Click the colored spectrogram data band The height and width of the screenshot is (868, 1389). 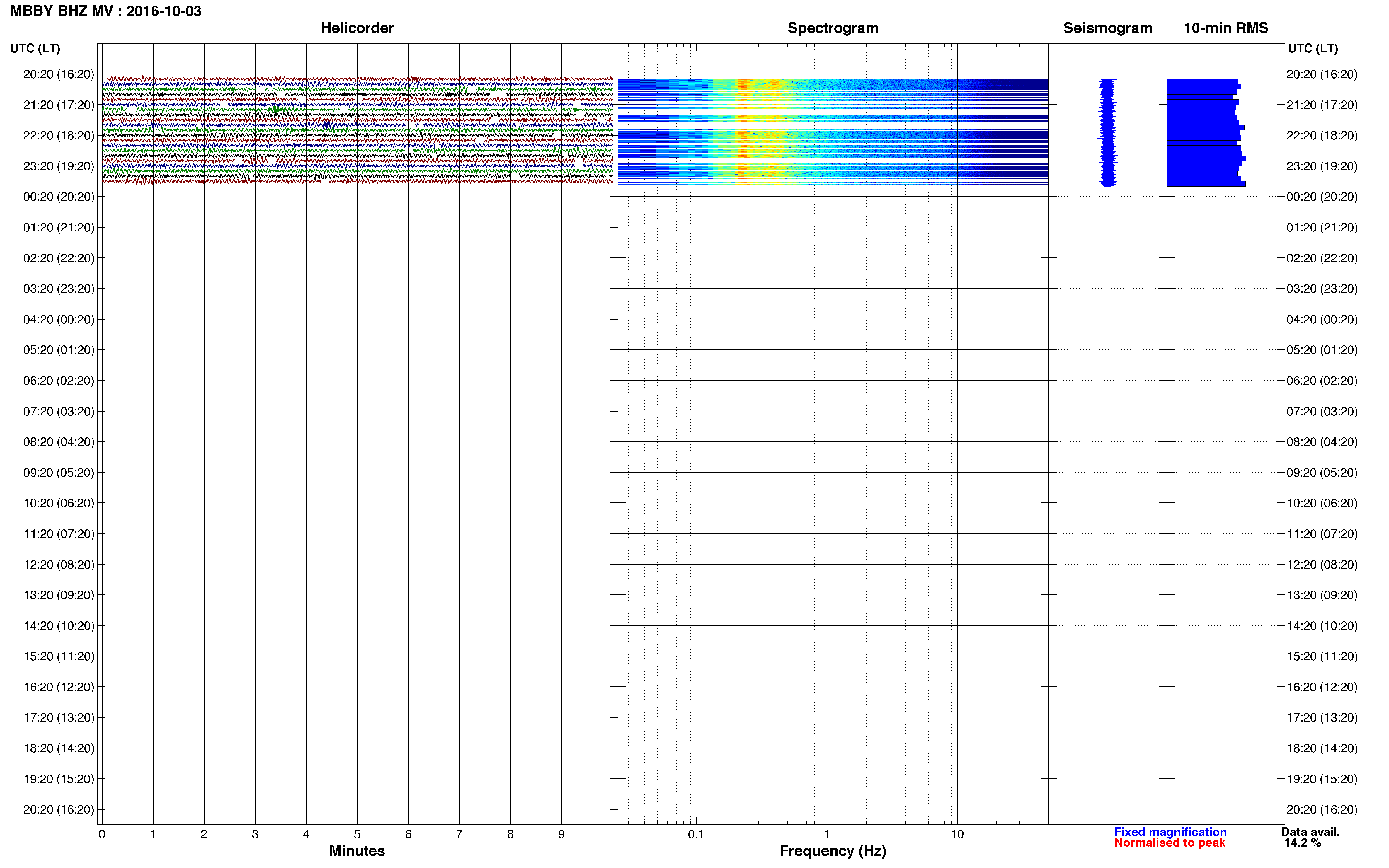[833, 132]
